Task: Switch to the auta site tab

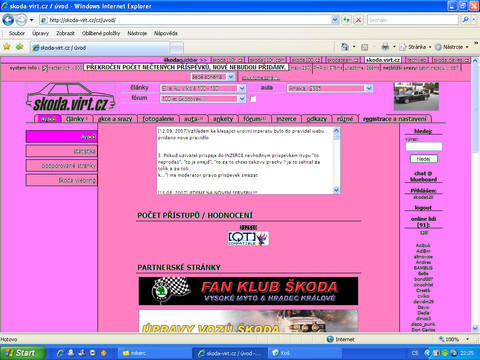Action: pyautogui.click(x=193, y=119)
